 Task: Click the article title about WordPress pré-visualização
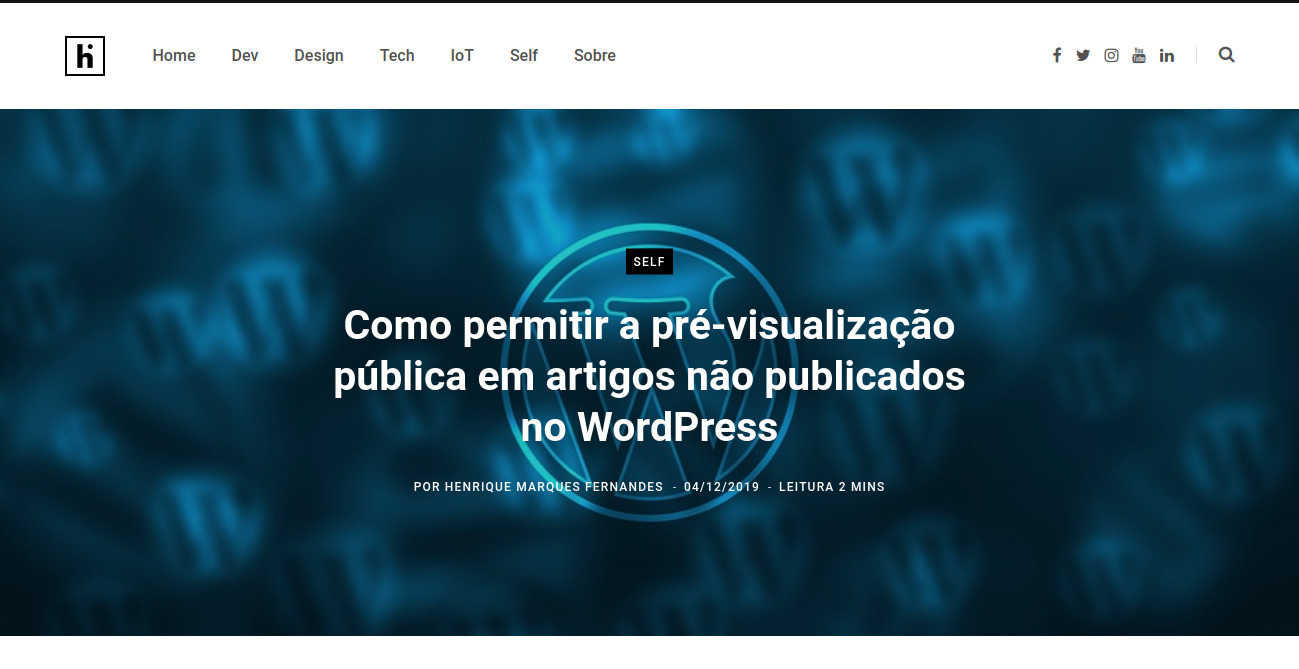coord(649,376)
